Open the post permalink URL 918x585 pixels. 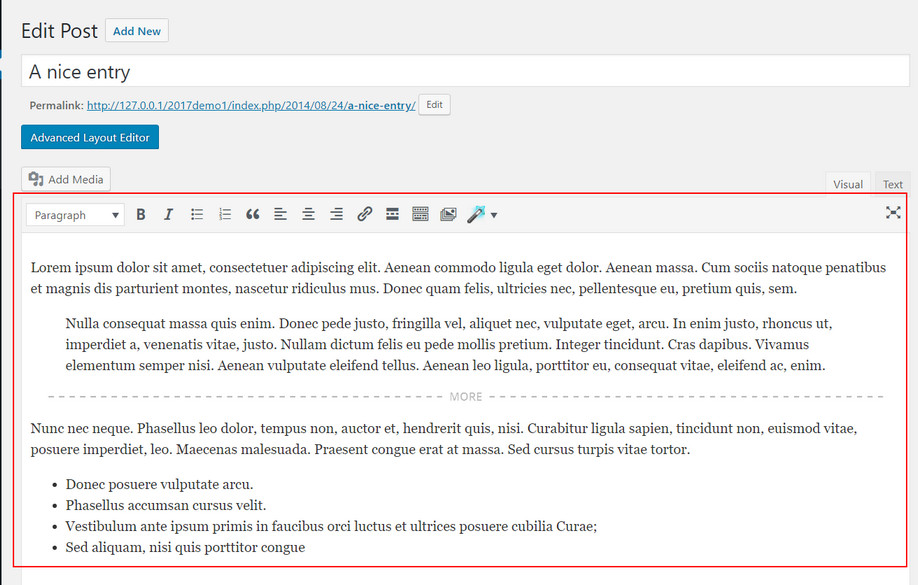[251, 105]
